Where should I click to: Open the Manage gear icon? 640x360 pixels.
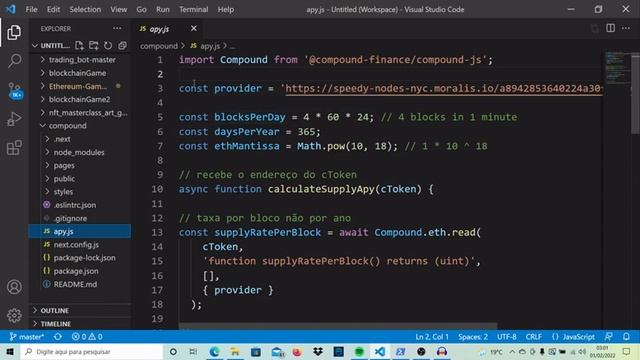click(14, 315)
